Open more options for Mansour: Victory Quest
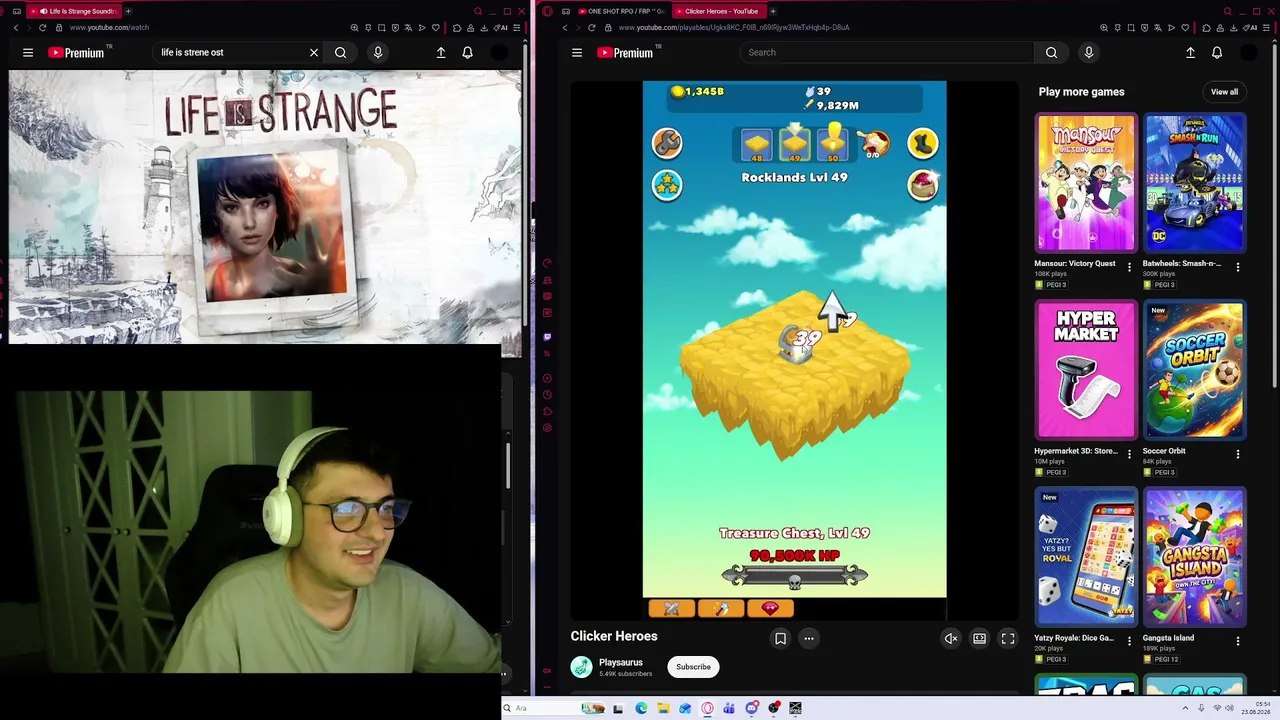This screenshot has height=720, width=1280. tap(1129, 267)
